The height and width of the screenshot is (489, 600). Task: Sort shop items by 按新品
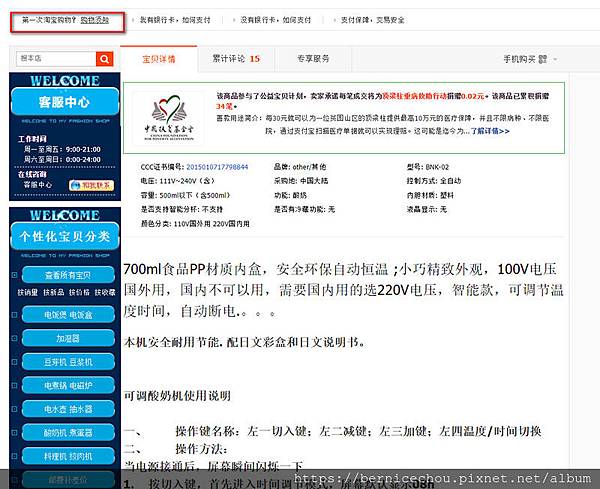click(x=53, y=293)
